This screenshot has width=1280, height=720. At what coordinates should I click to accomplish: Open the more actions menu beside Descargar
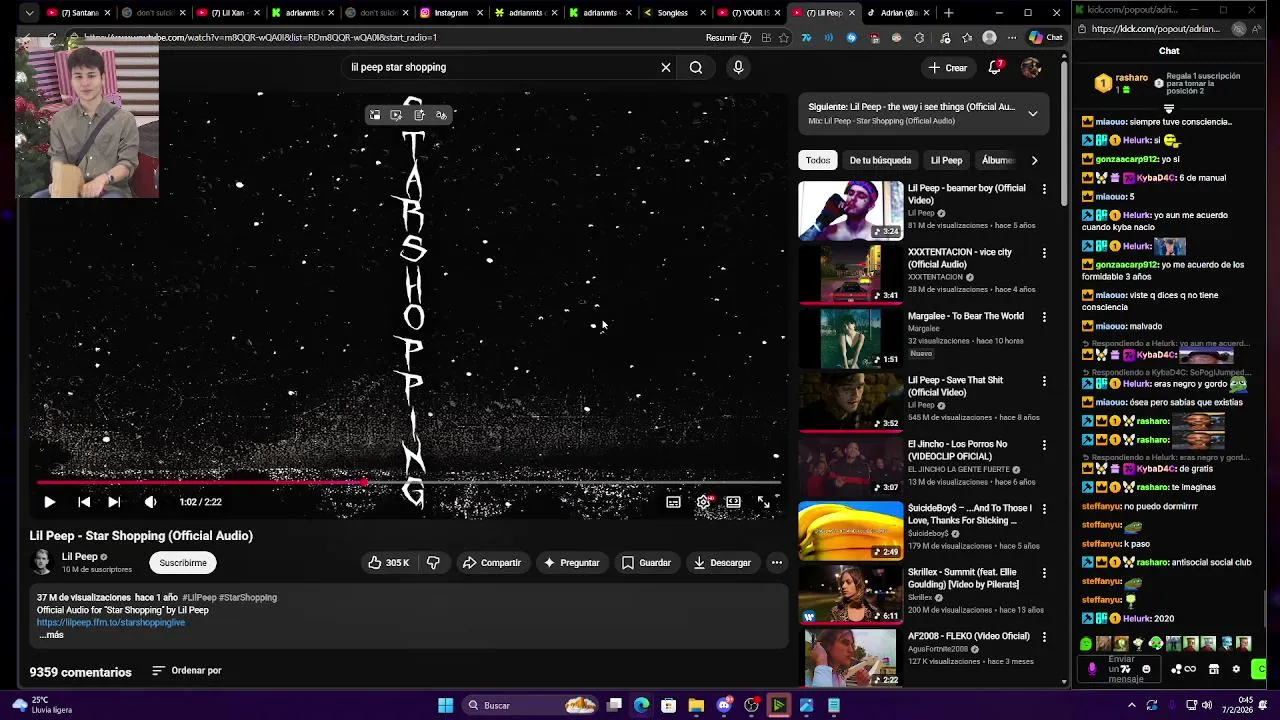click(x=776, y=563)
